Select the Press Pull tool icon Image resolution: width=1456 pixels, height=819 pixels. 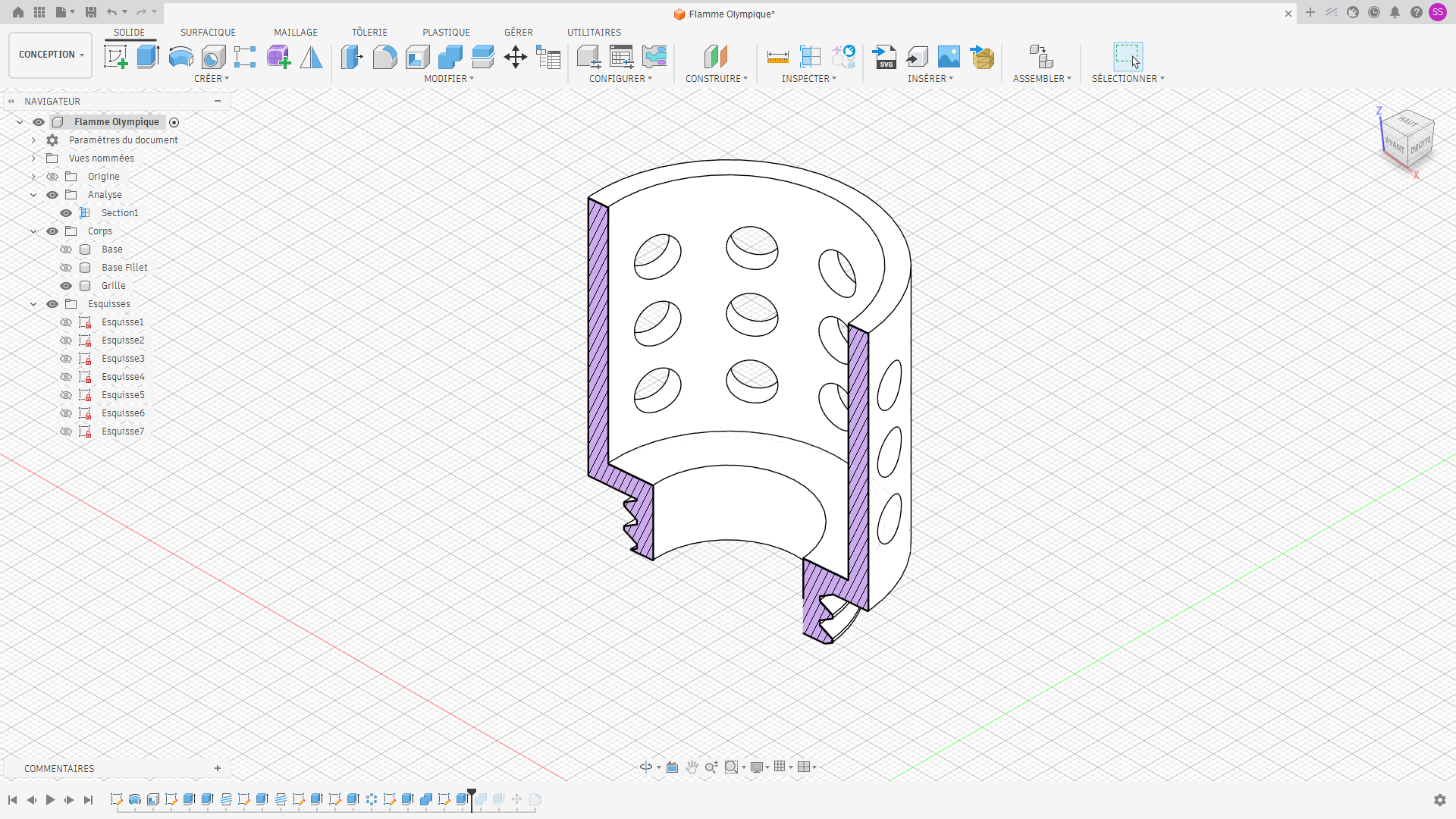pos(352,57)
